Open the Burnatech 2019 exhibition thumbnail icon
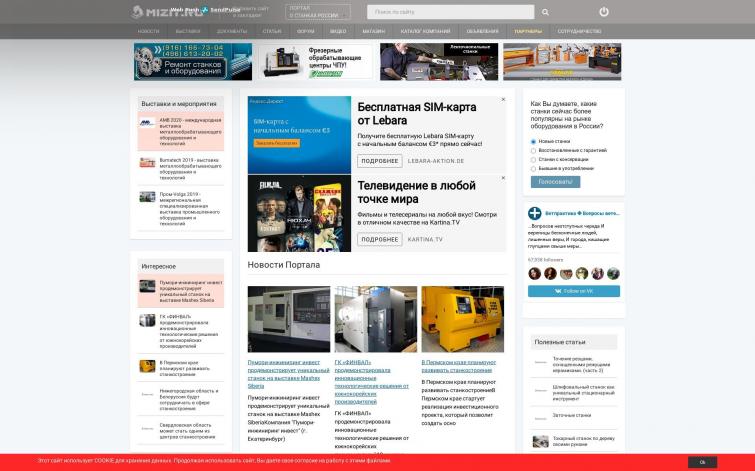Image resolution: width=755 pixels, height=471 pixels. [147, 163]
